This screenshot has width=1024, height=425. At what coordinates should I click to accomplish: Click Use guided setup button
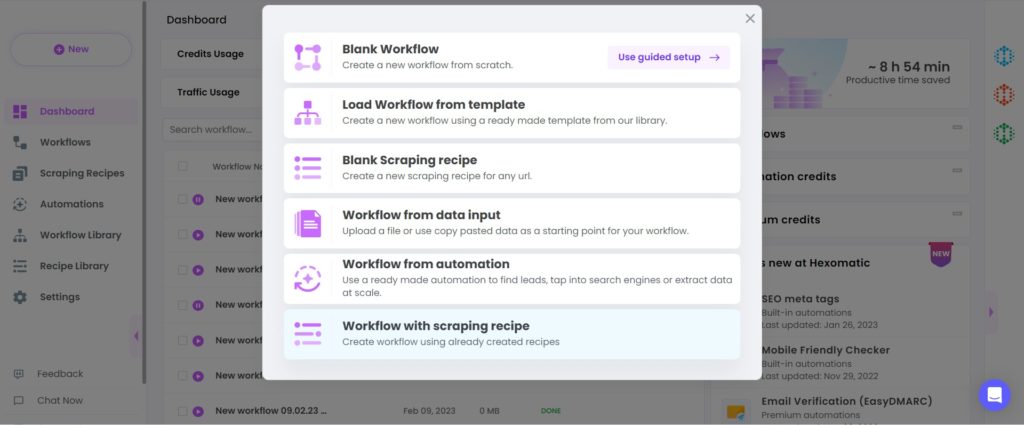point(669,57)
